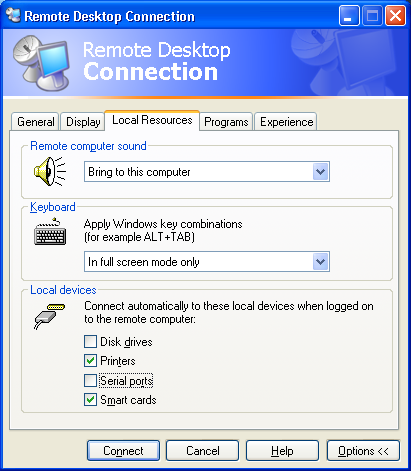This screenshot has height=471, width=411.
Task: Switch to the Experience tab
Action: pos(286,122)
